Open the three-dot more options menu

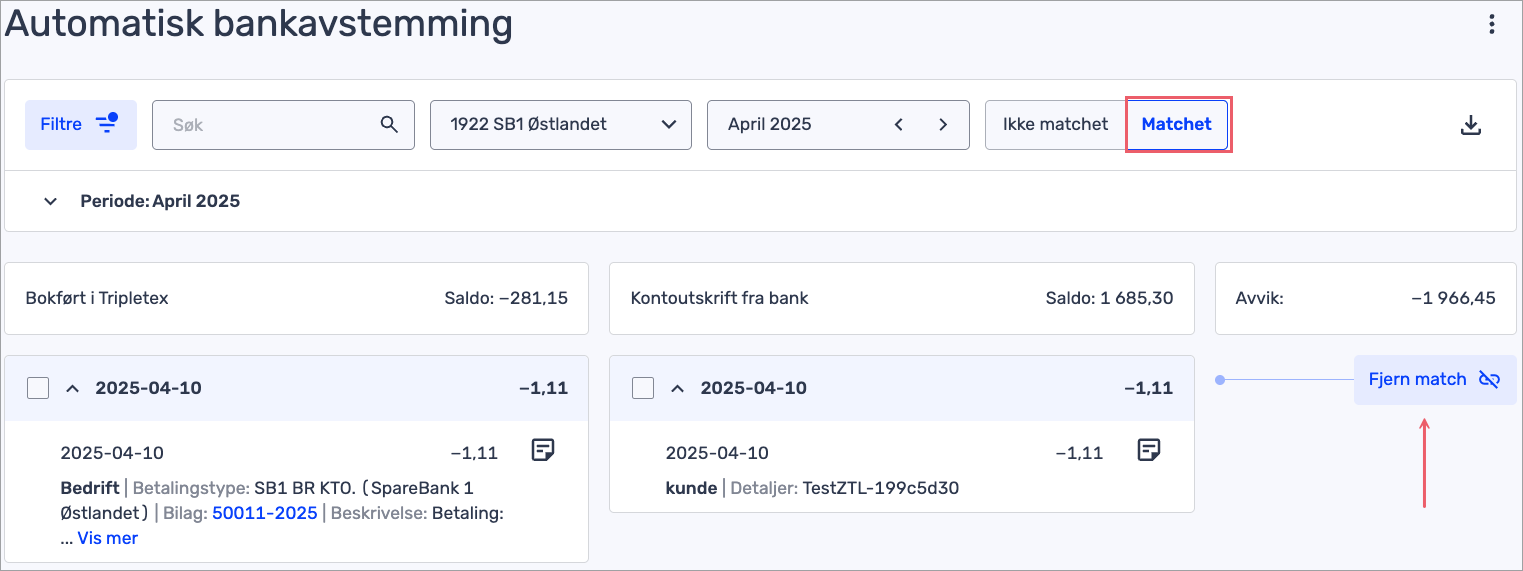[x=1492, y=24]
